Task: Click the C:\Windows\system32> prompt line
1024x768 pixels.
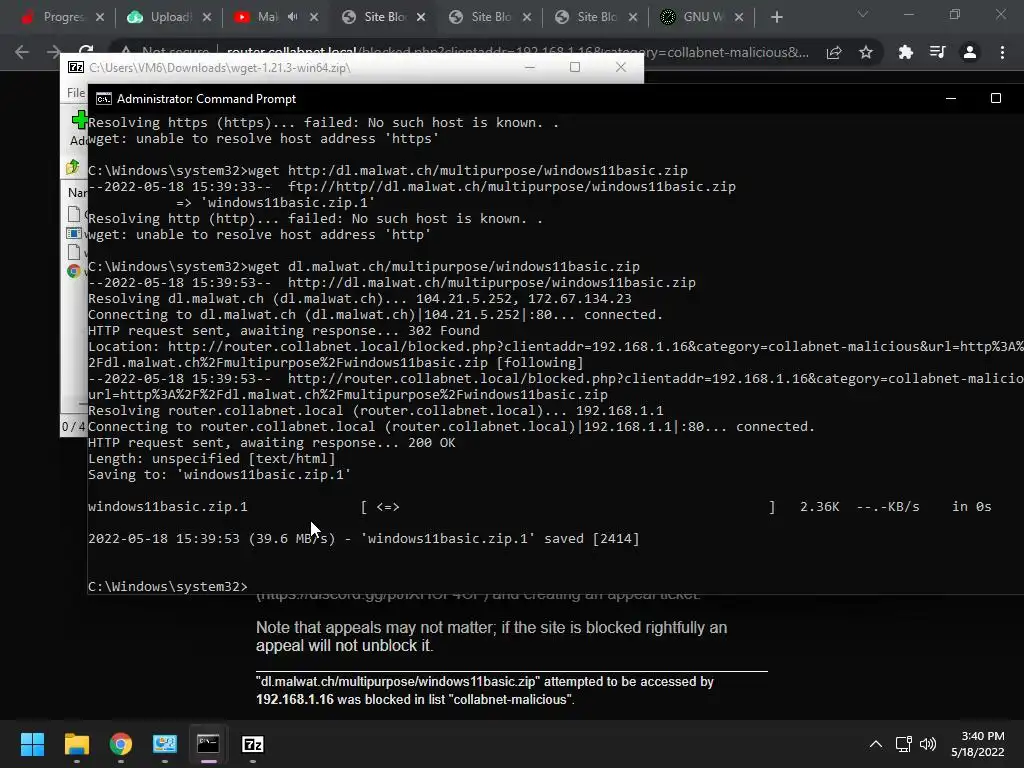Action: pyautogui.click(x=168, y=586)
